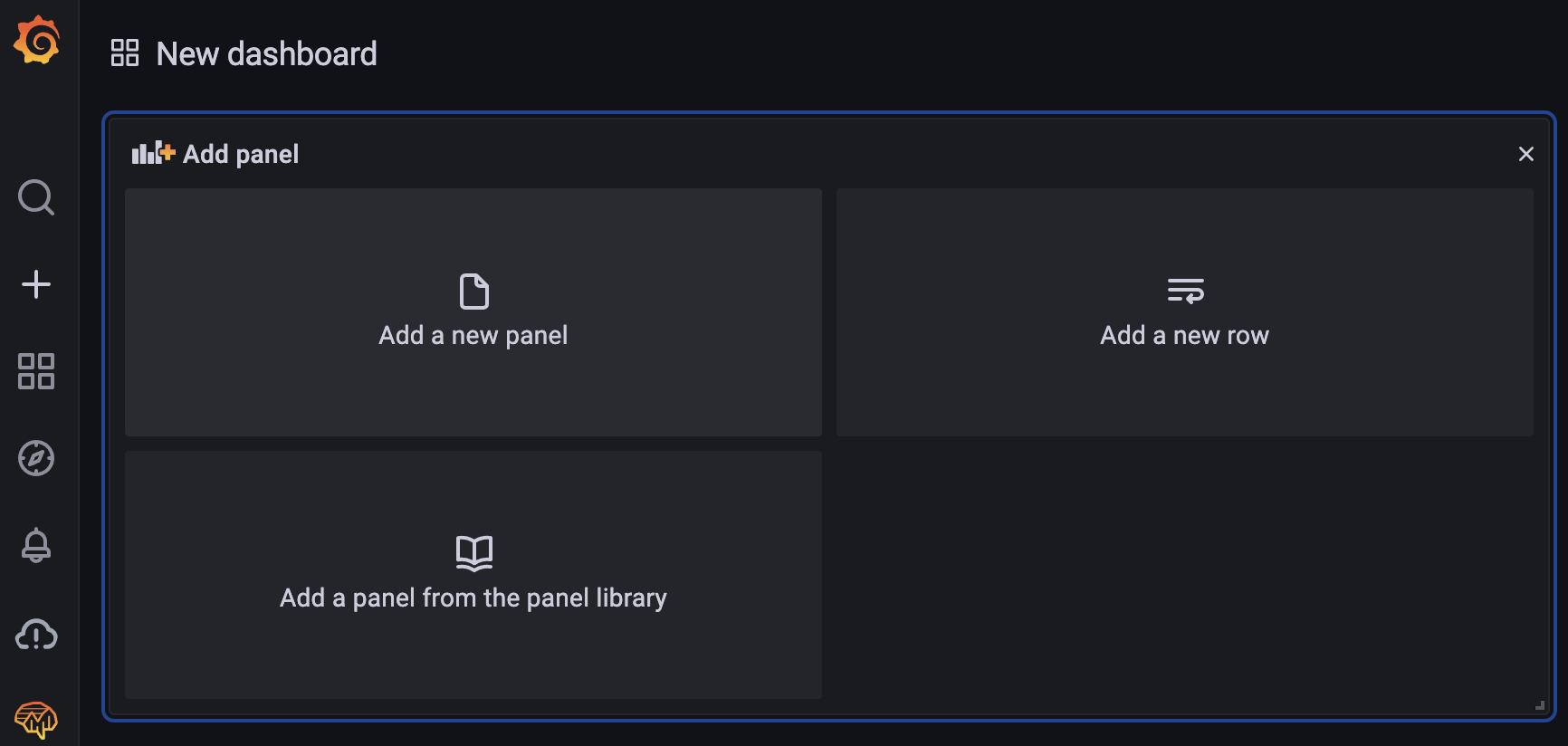Select "Add a new panel" option
The width and height of the screenshot is (1568, 746).
[473, 336]
